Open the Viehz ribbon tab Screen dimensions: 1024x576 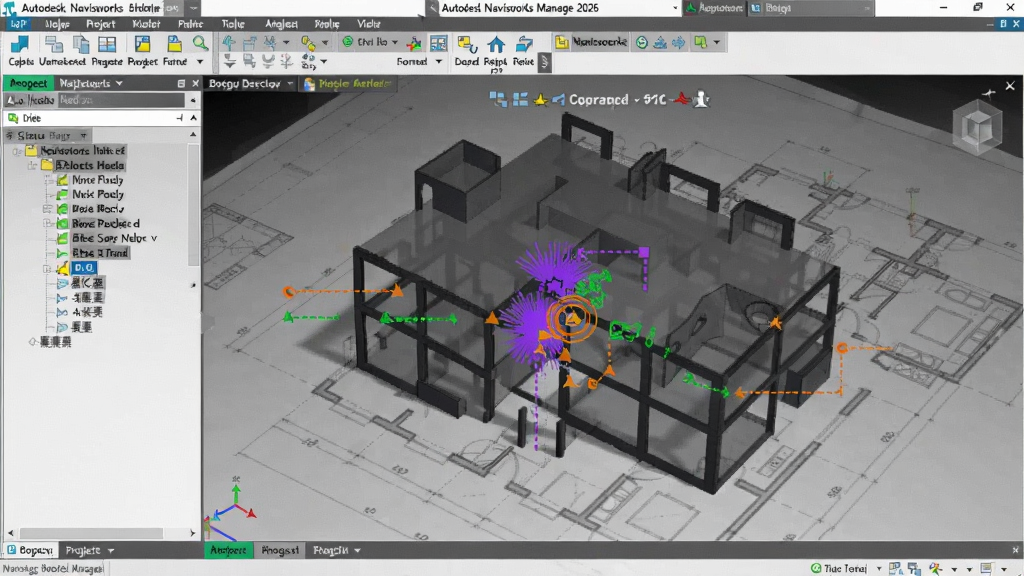(368, 24)
